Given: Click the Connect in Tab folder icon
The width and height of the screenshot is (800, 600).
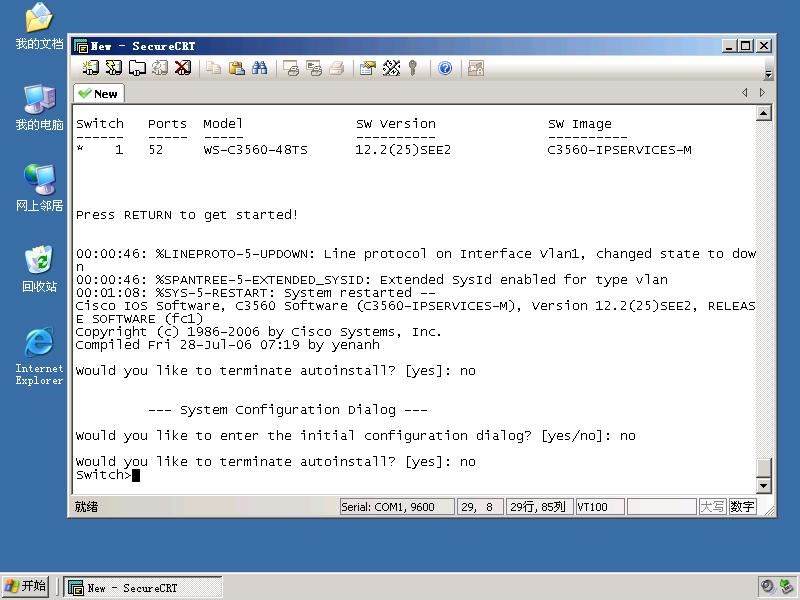Looking at the screenshot, I should tap(137, 68).
